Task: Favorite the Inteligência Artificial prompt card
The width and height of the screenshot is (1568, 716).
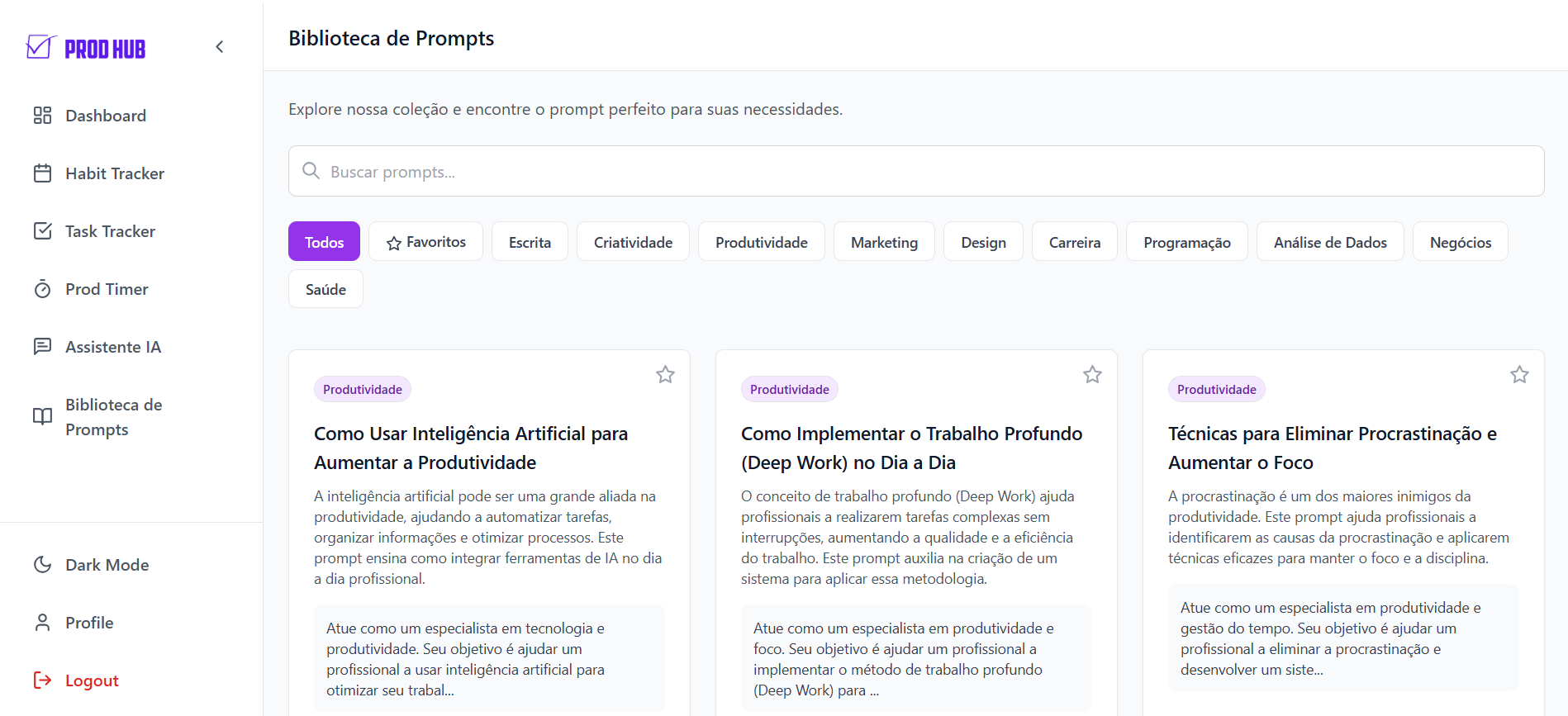Action: pos(665,375)
